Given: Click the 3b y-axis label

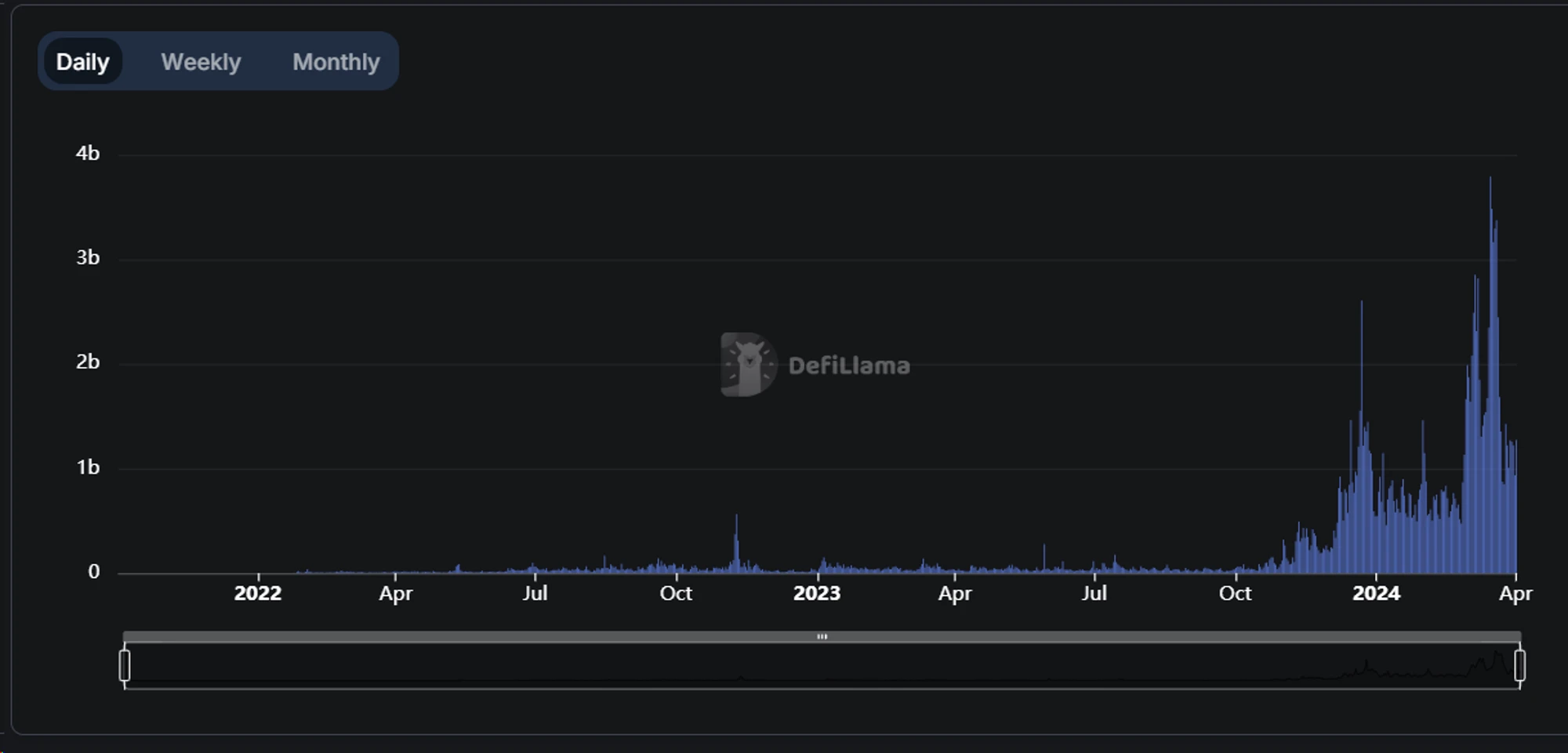Looking at the screenshot, I should click(88, 257).
